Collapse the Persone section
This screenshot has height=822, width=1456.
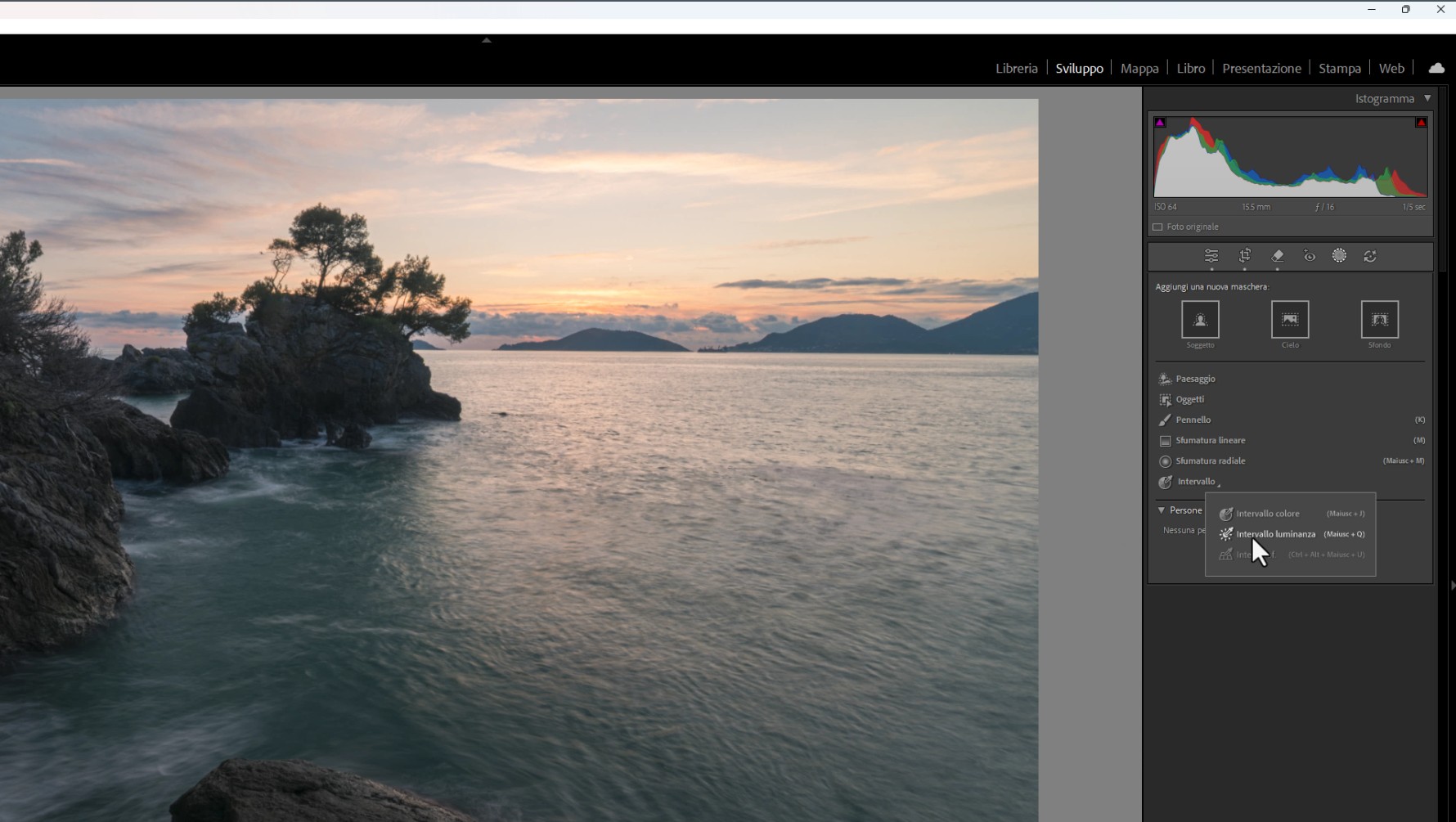(x=1162, y=510)
